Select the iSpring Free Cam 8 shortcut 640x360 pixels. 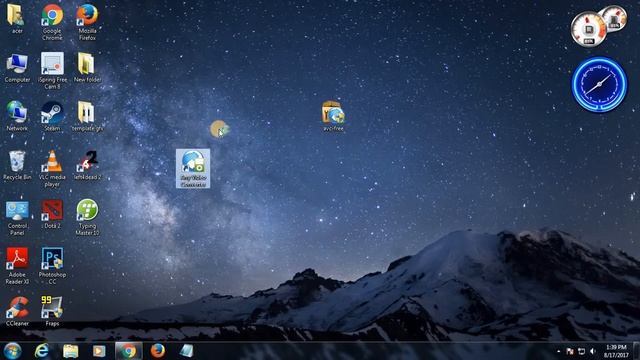pyautogui.click(x=52, y=71)
